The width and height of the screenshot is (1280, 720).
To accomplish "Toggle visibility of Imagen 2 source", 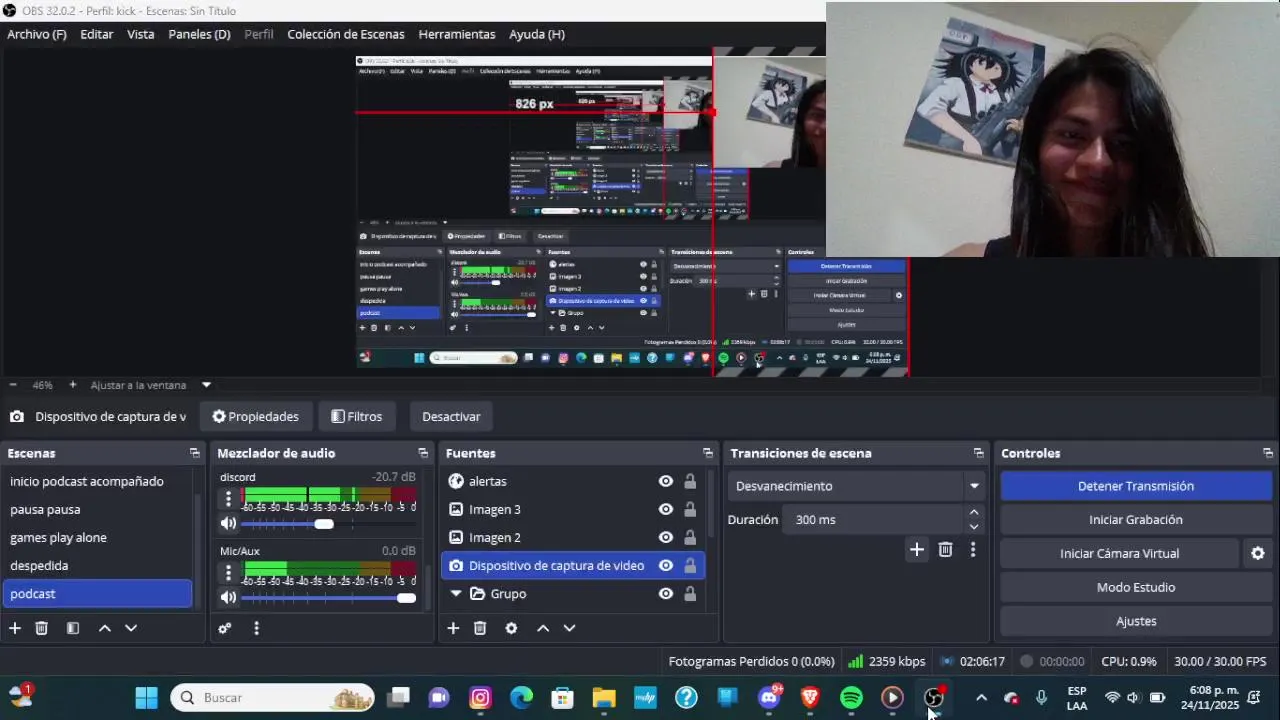I will (x=665, y=537).
